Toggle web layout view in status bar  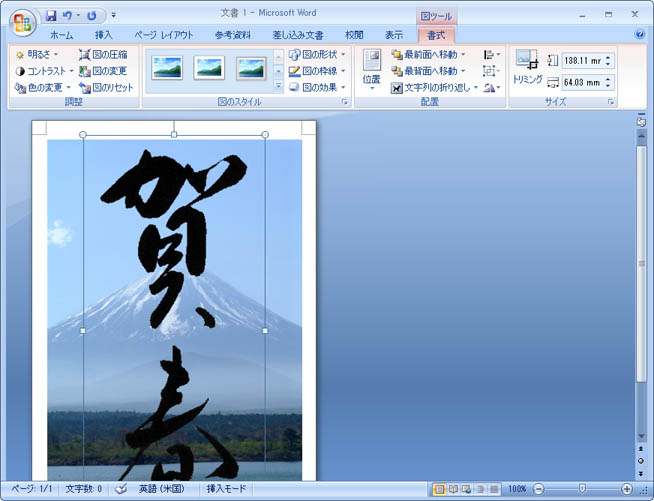466,489
